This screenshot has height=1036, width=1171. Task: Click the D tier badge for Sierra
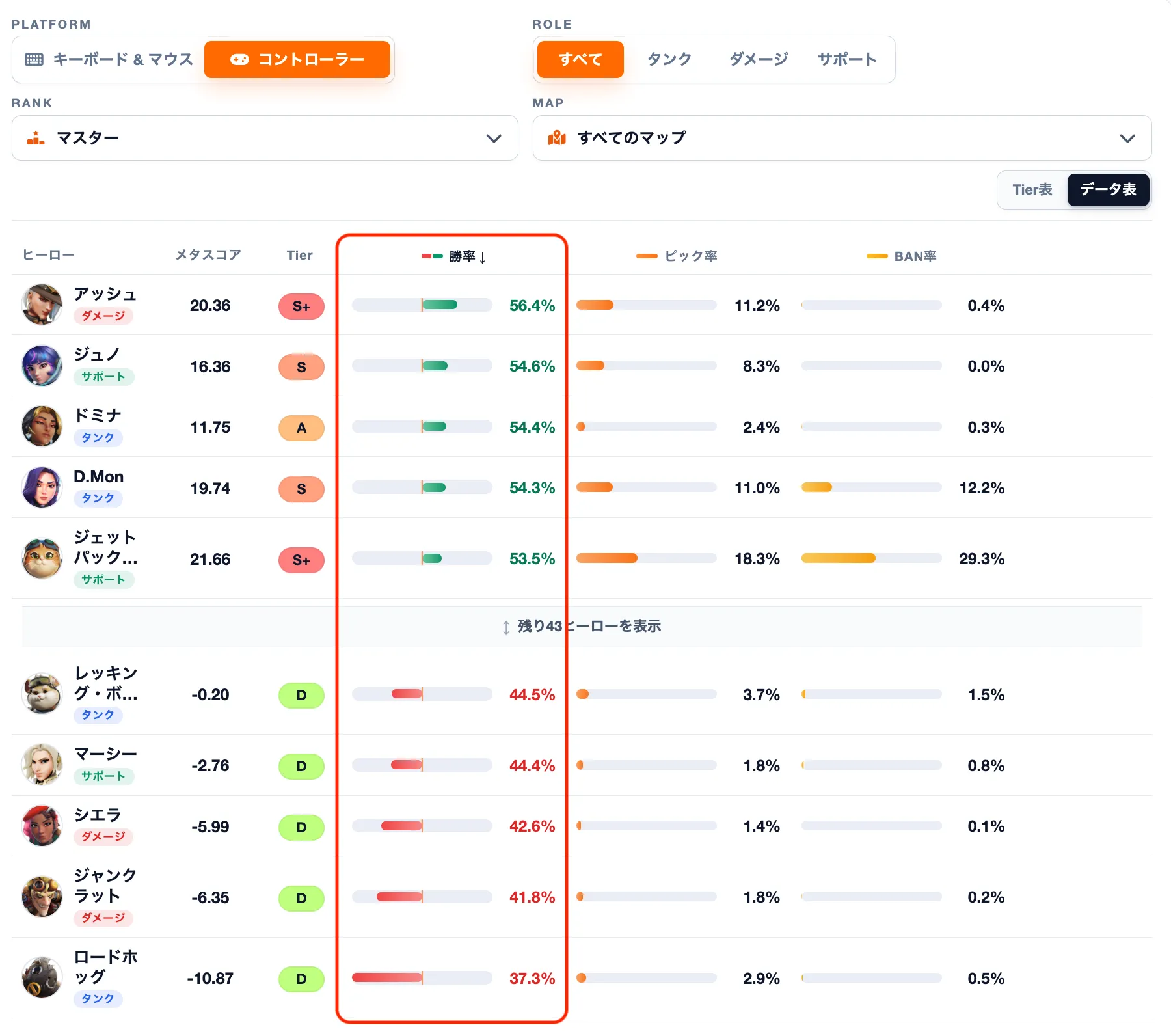[x=301, y=827]
